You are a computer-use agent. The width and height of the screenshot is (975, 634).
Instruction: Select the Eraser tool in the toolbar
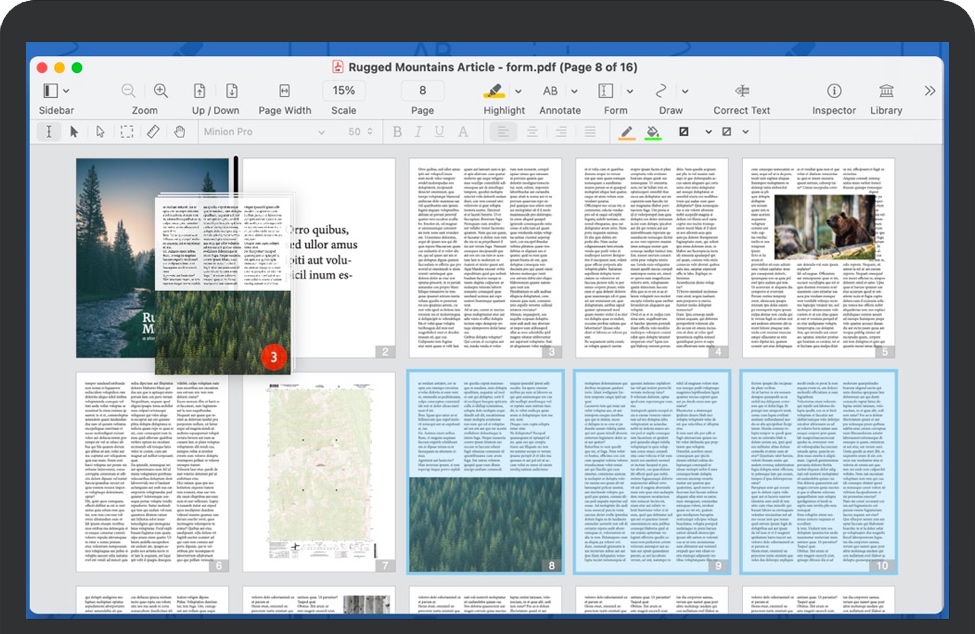(154, 132)
